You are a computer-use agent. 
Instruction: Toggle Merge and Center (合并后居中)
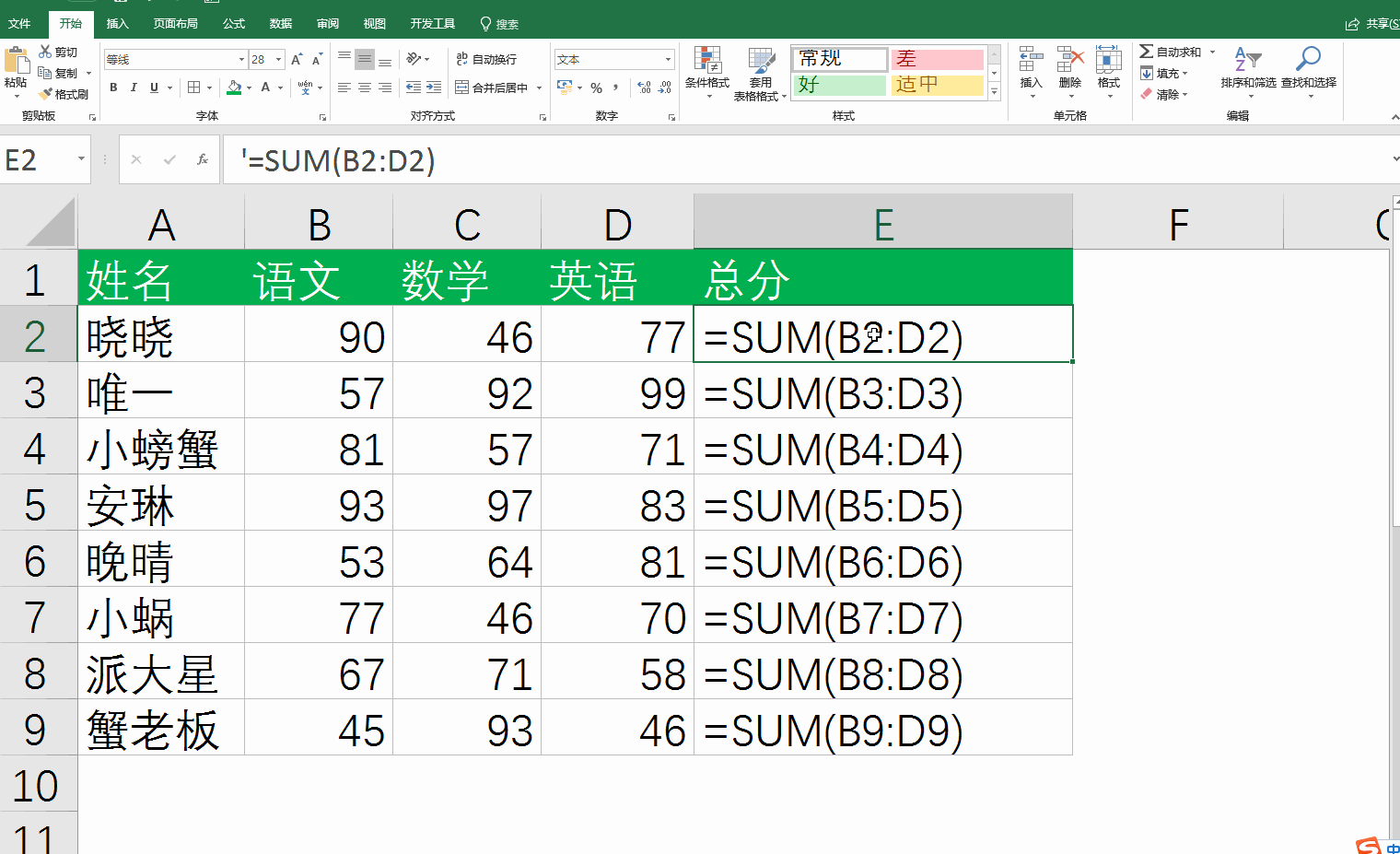click(x=492, y=88)
